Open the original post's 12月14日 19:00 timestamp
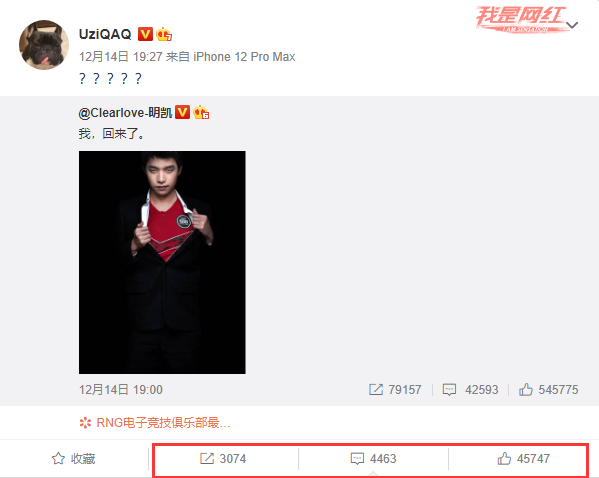The height and width of the screenshot is (478, 599). [121, 390]
